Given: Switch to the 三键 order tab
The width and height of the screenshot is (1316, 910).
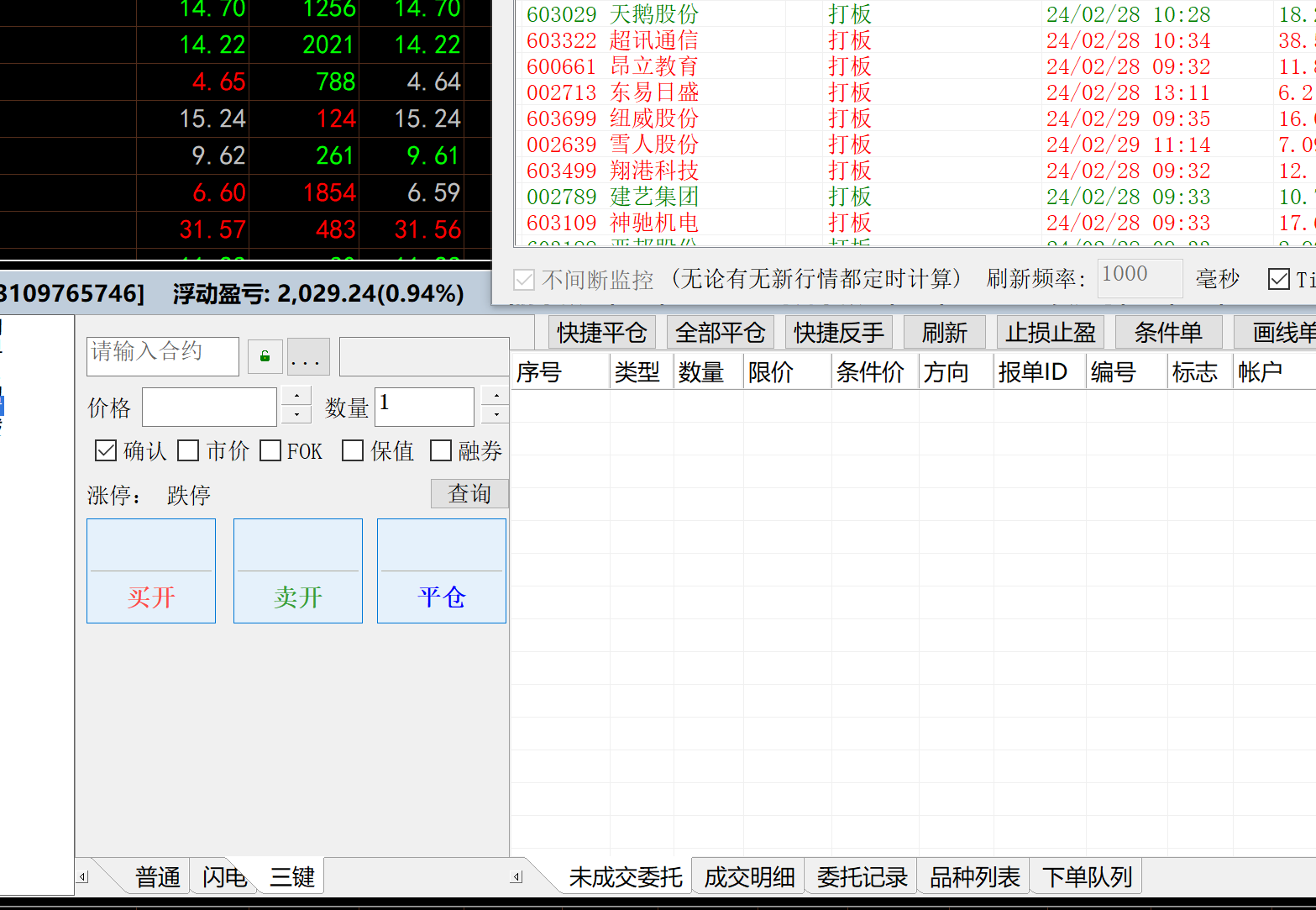Looking at the screenshot, I should click(x=291, y=877).
